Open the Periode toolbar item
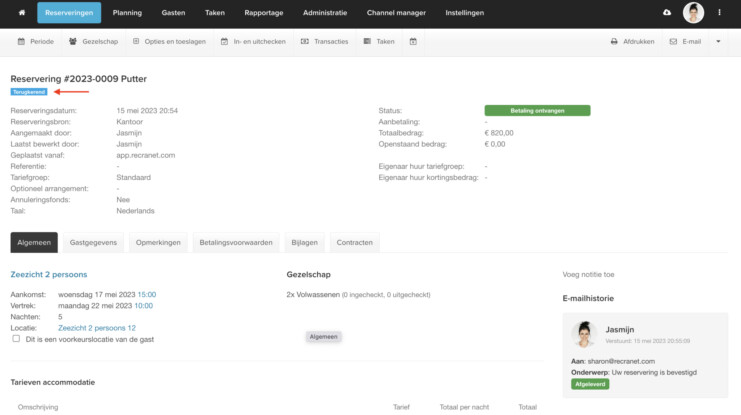The height and width of the screenshot is (415, 741). pyautogui.click(x=35, y=42)
